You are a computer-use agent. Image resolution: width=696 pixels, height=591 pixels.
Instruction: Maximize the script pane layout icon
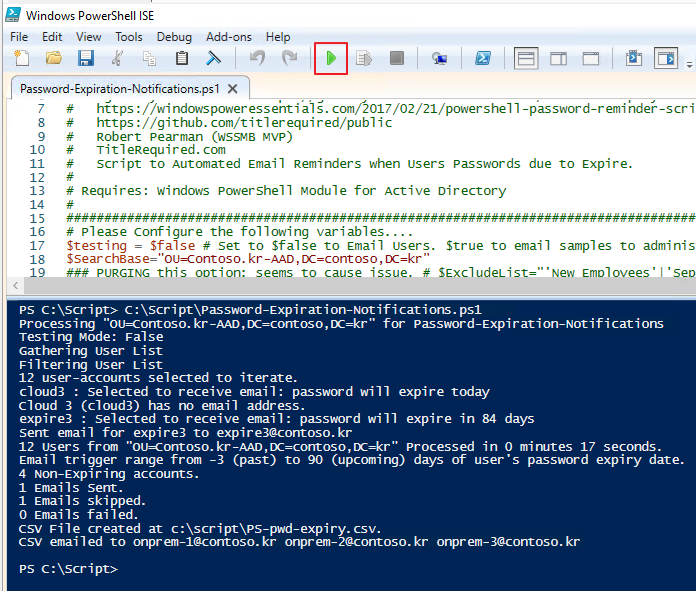click(x=591, y=58)
